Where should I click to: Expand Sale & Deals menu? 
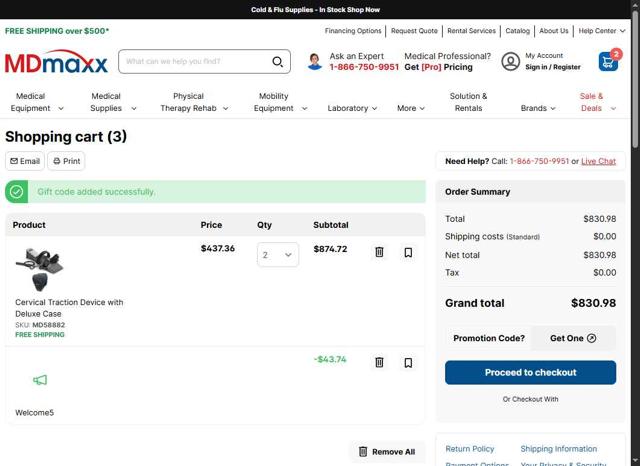tap(598, 102)
